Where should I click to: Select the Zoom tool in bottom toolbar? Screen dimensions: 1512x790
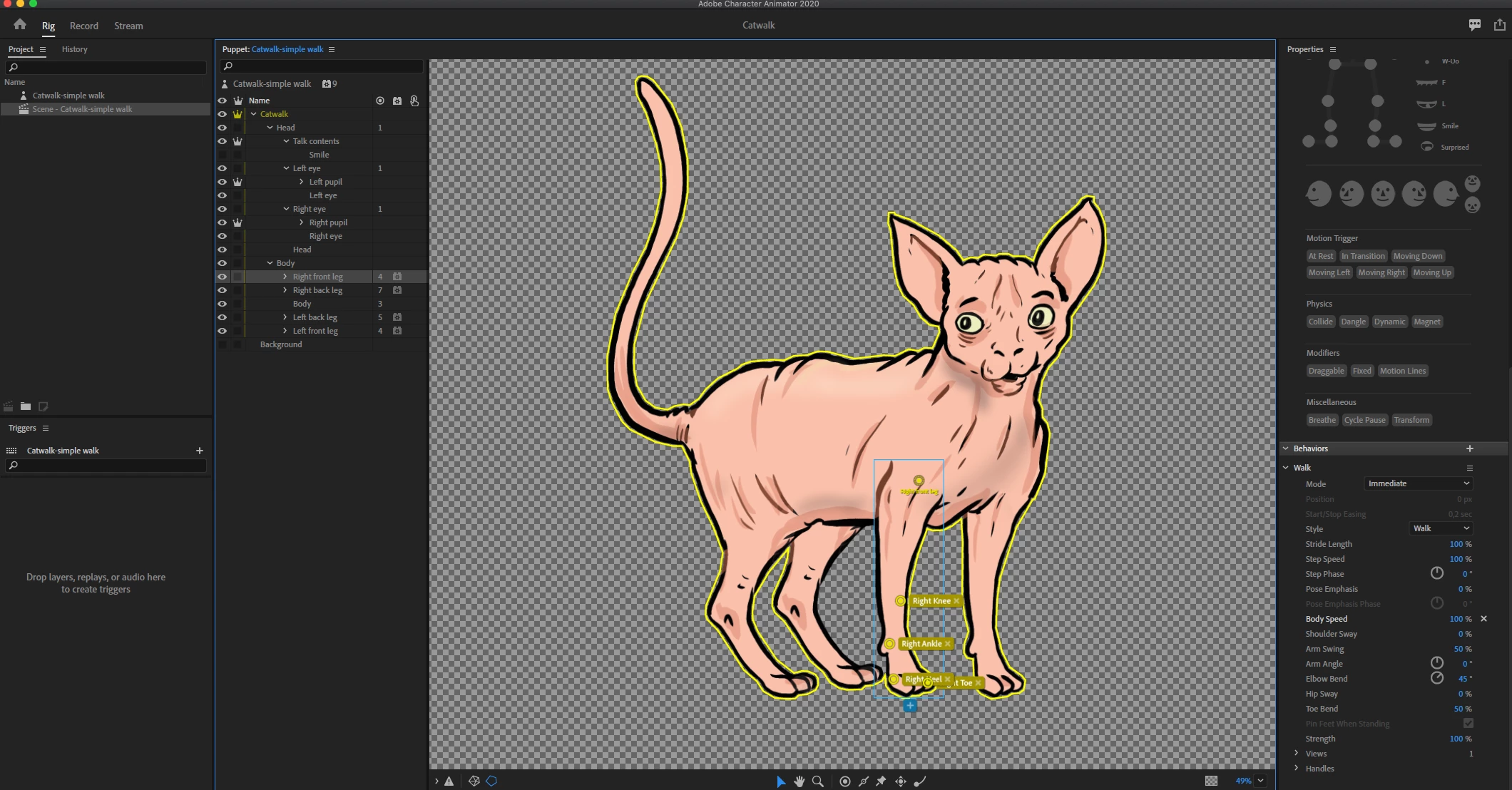click(x=818, y=781)
